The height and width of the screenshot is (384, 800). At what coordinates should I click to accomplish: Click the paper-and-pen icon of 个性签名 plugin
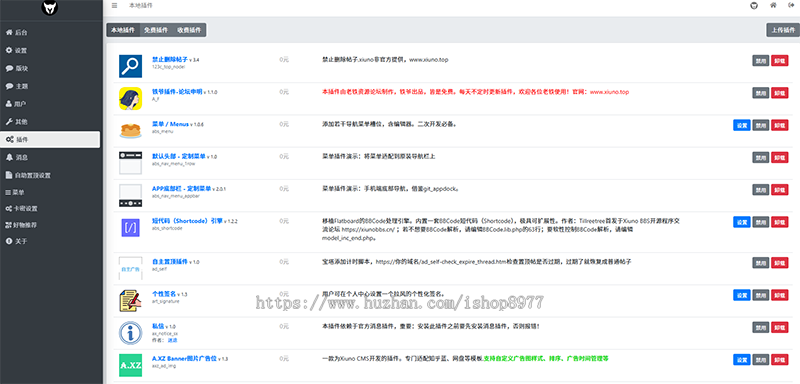[x=131, y=300]
